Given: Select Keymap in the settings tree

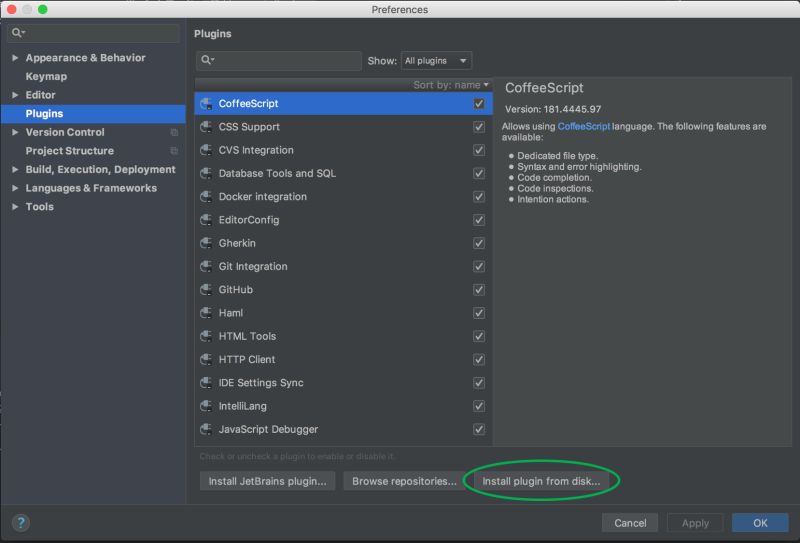Looking at the screenshot, I should 46,77.
